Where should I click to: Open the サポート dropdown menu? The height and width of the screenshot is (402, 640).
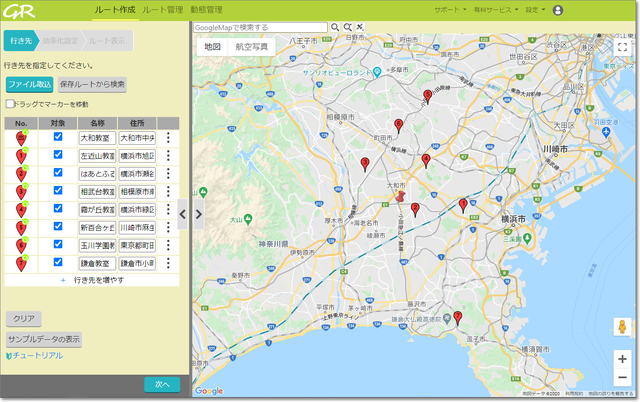[x=450, y=10]
